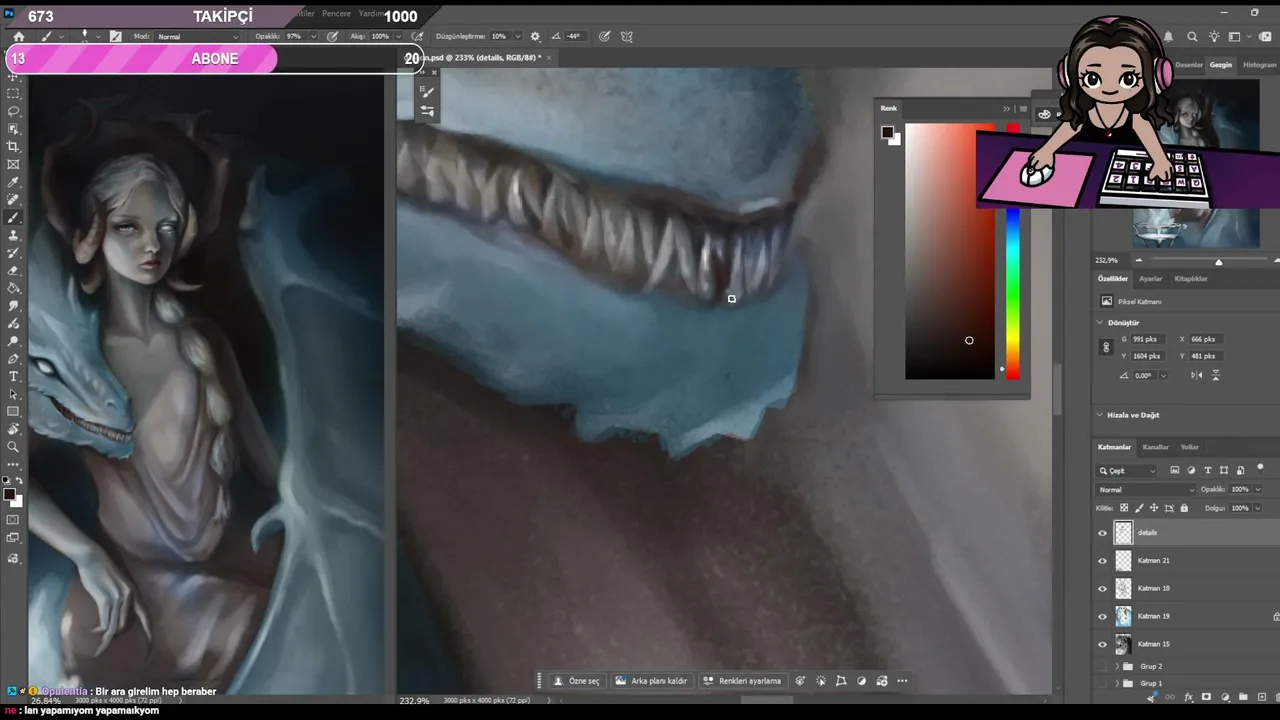The width and height of the screenshot is (1280, 720).
Task: Collapse the Dönüştür section
Action: (x=1100, y=323)
